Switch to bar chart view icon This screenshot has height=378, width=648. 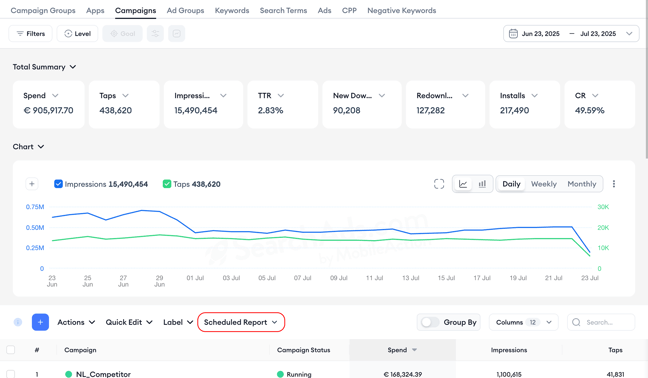coord(482,184)
